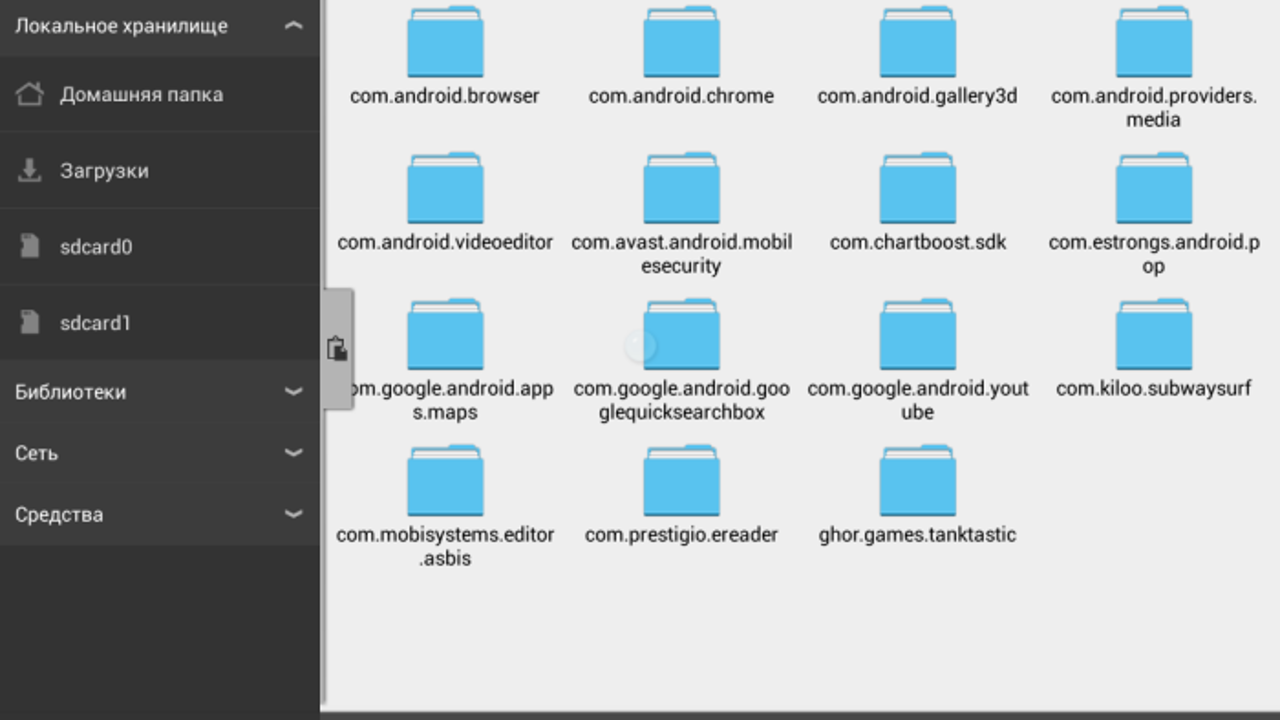
Task: Open the com.prestigio.ereader folder
Action: point(681,483)
